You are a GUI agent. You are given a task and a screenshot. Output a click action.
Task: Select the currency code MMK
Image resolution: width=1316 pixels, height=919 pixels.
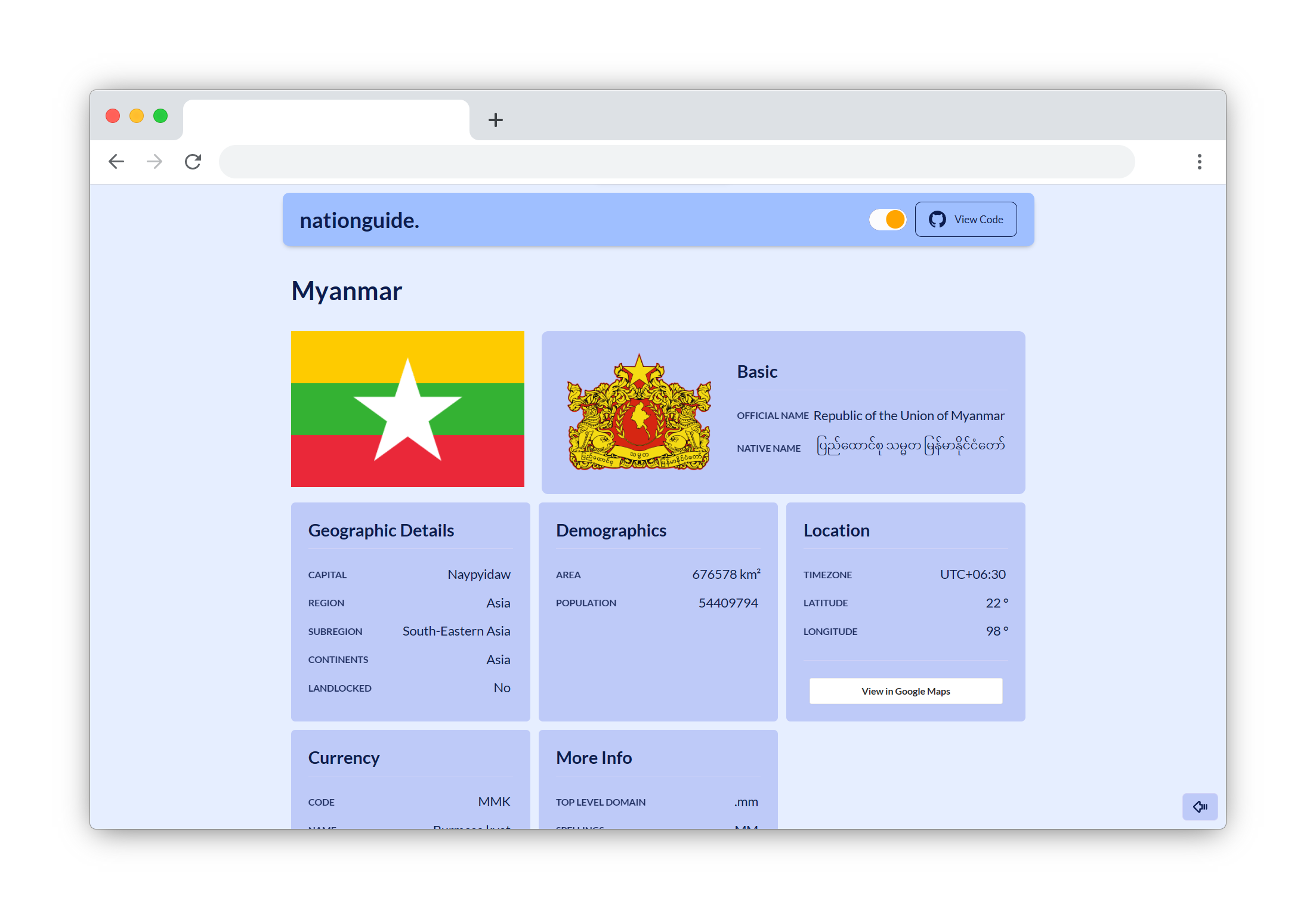pyautogui.click(x=494, y=801)
